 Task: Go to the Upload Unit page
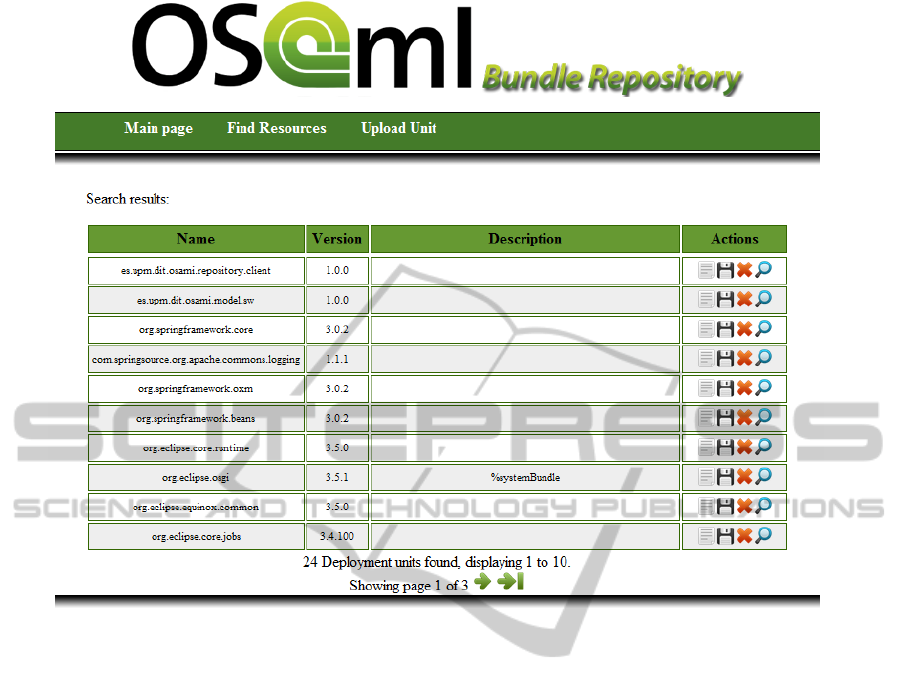click(x=398, y=128)
